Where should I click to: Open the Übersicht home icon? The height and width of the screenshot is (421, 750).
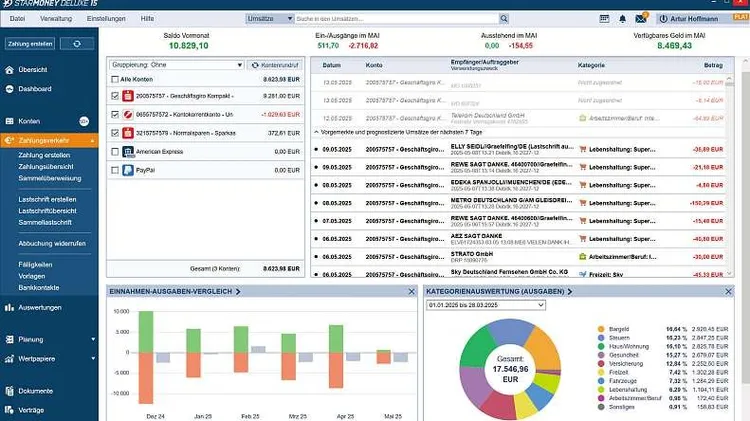pyautogui.click(x=9, y=70)
